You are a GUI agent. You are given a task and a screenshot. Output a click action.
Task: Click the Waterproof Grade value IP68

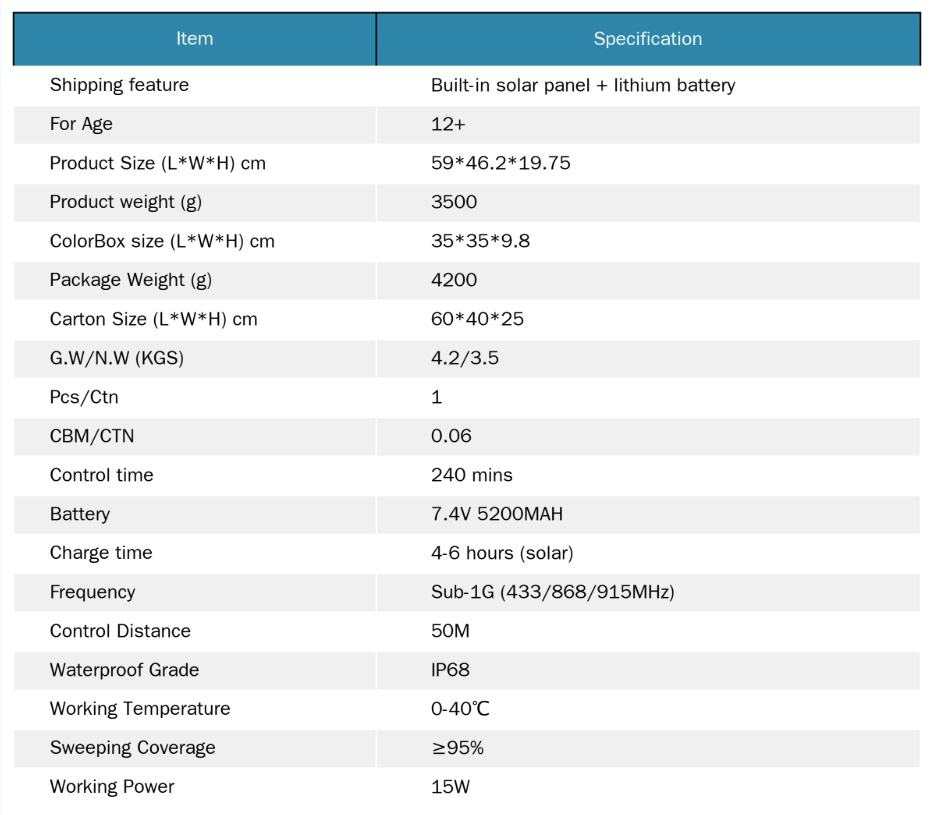pos(450,670)
